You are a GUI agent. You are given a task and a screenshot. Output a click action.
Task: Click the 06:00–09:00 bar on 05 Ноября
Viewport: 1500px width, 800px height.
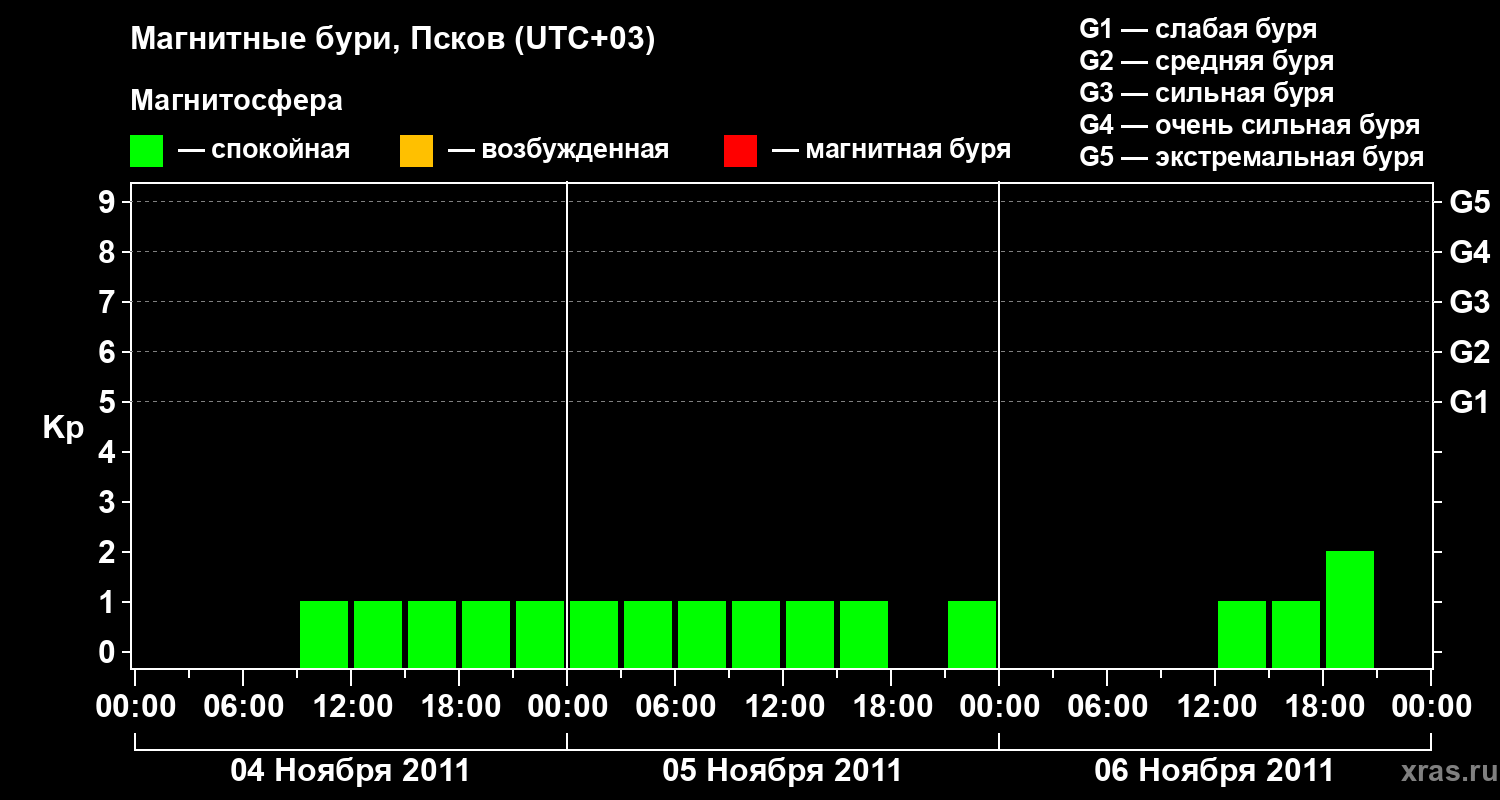pyautogui.click(x=702, y=634)
